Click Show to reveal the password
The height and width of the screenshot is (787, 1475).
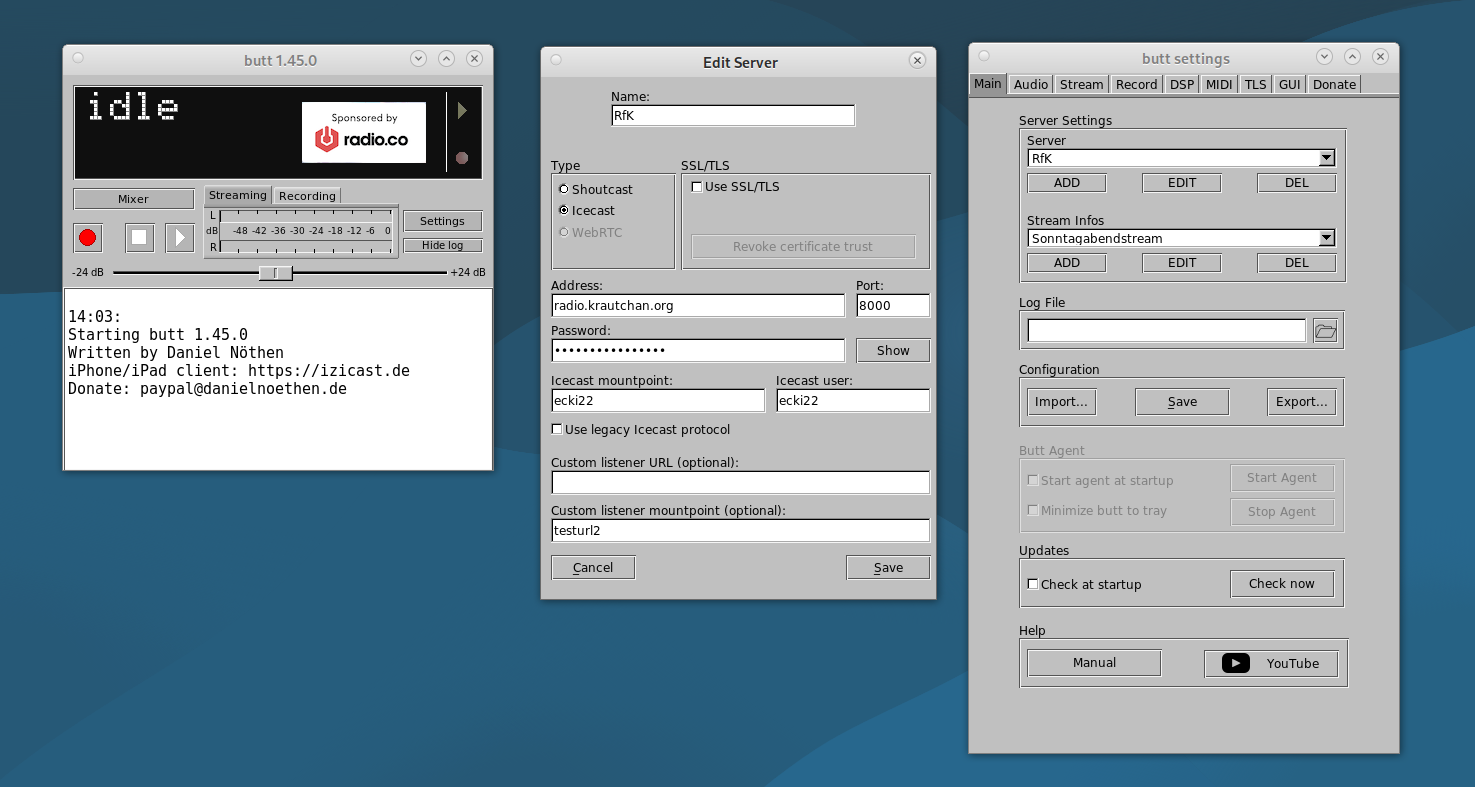click(x=892, y=350)
